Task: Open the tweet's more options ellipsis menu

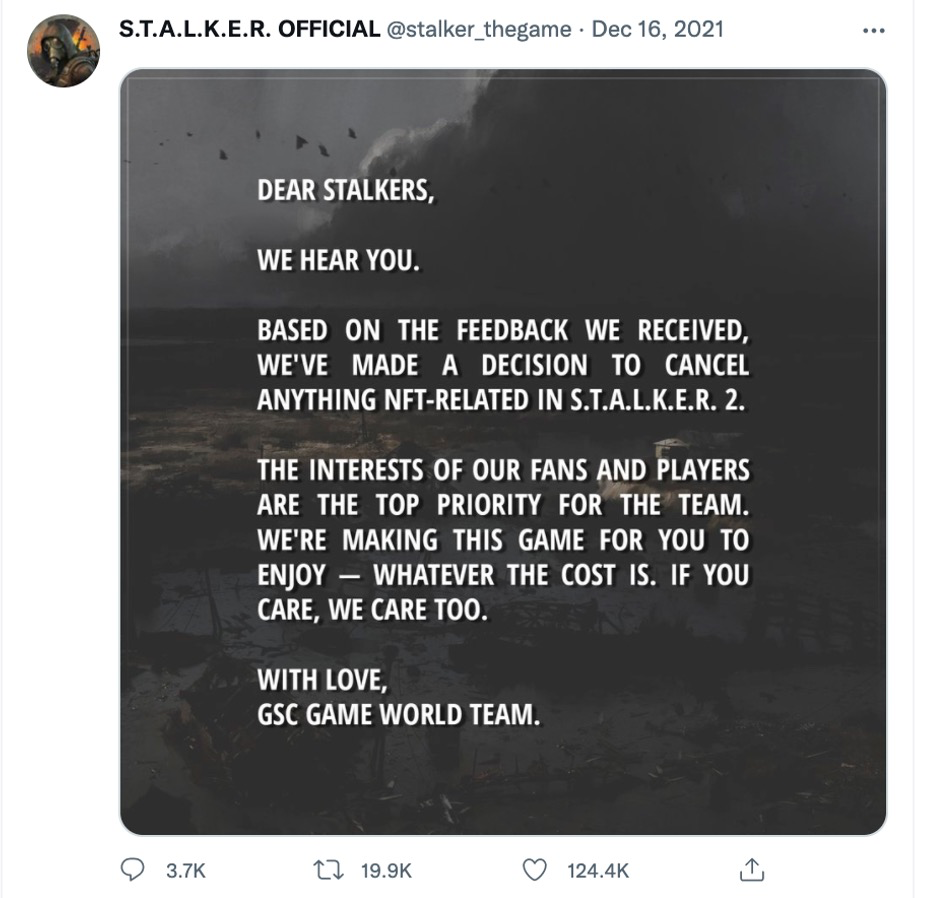Action: (x=872, y=30)
